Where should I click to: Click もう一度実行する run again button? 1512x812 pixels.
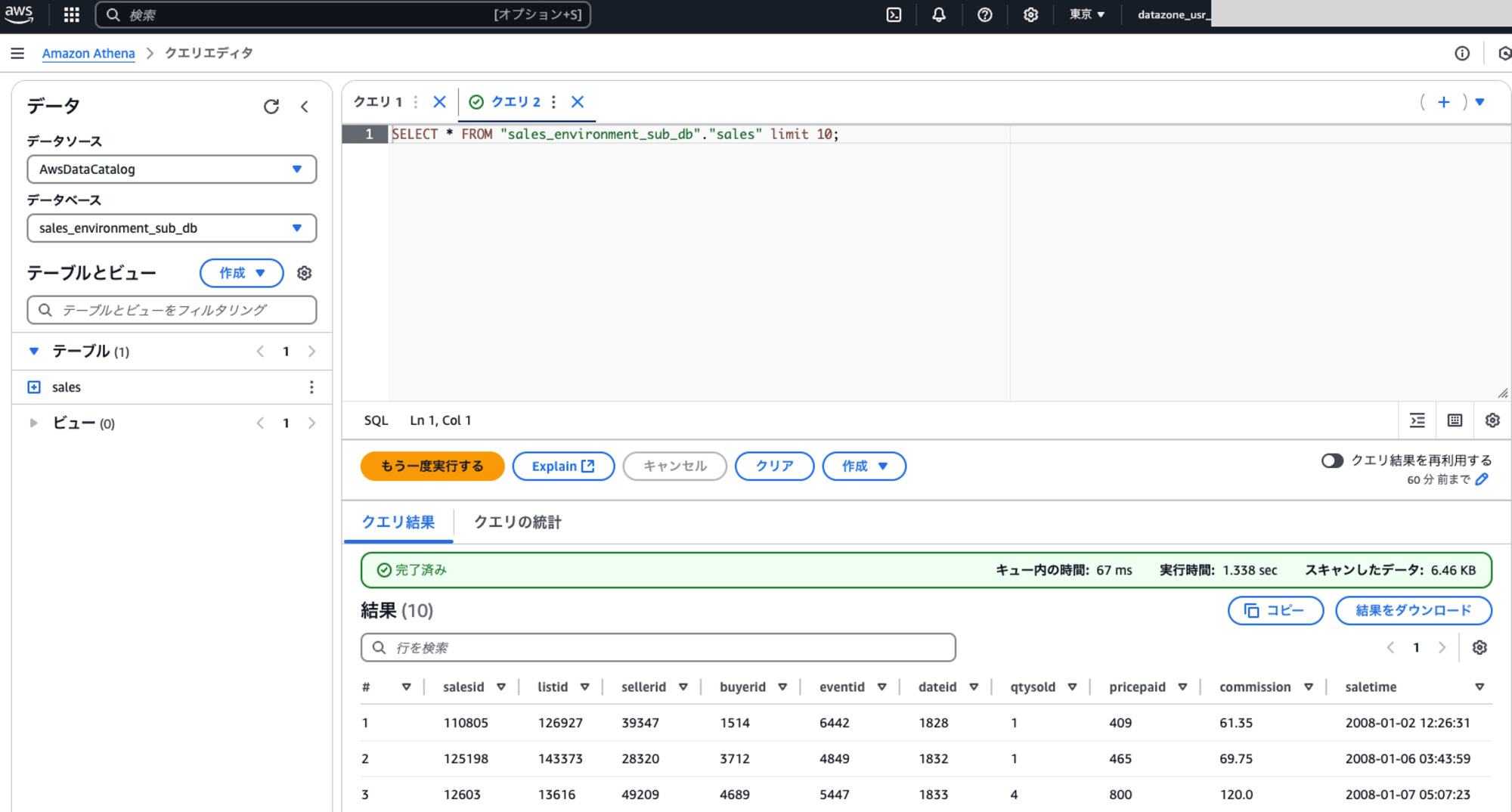coord(432,466)
